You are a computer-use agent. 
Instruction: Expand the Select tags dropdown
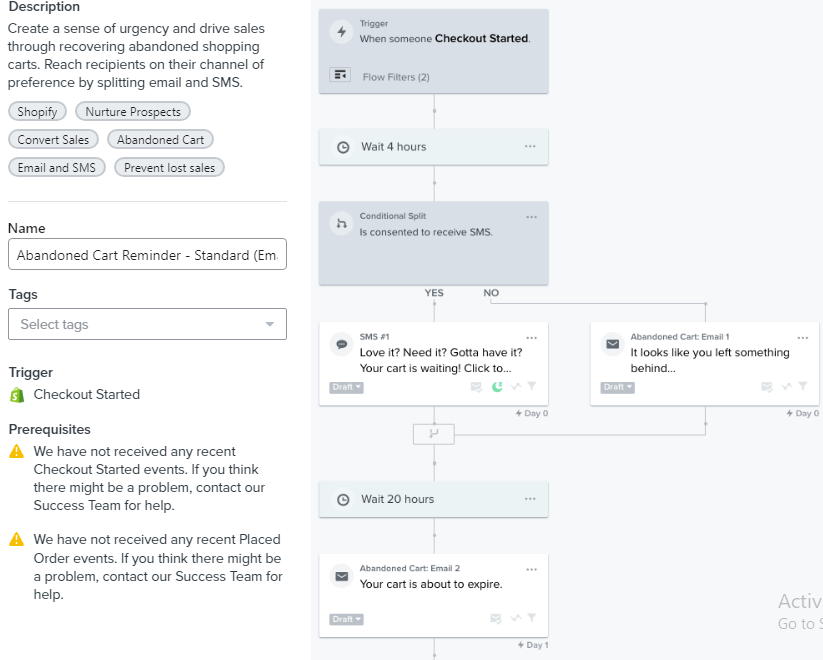coord(147,324)
